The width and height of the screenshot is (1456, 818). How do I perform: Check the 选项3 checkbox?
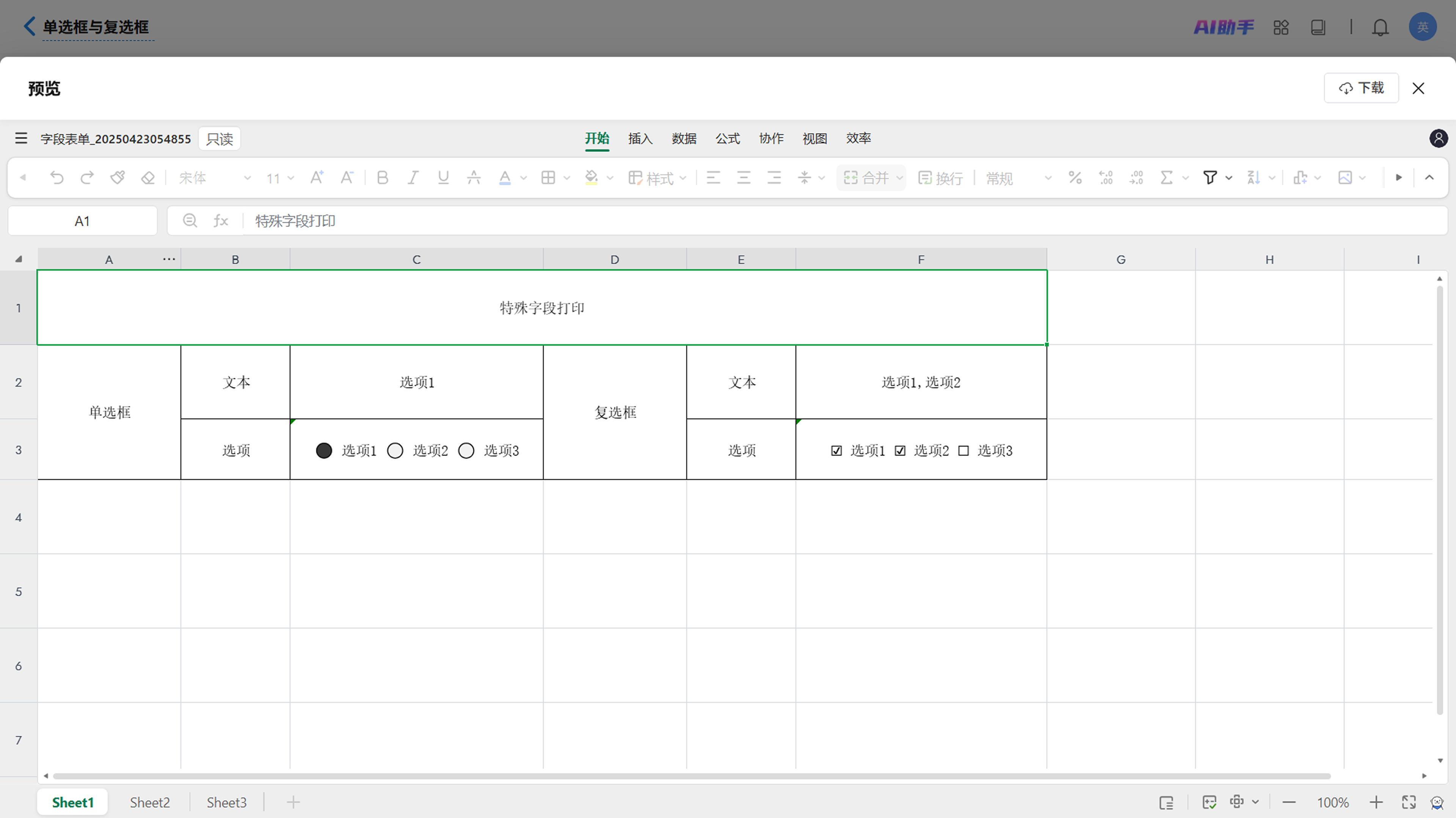(964, 451)
